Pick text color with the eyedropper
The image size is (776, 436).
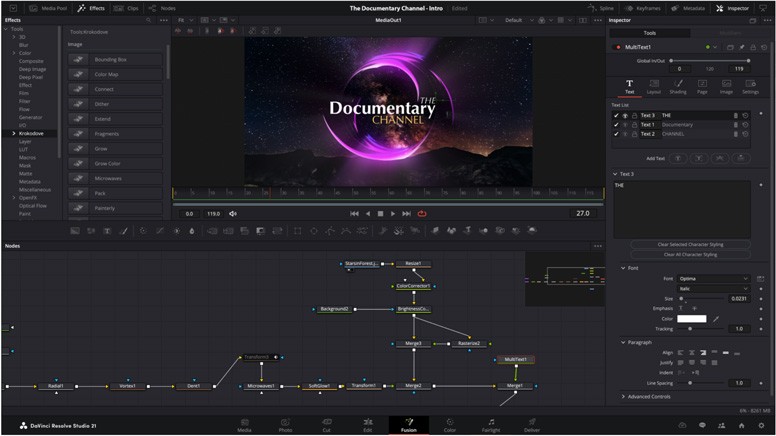pyautogui.click(x=716, y=319)
